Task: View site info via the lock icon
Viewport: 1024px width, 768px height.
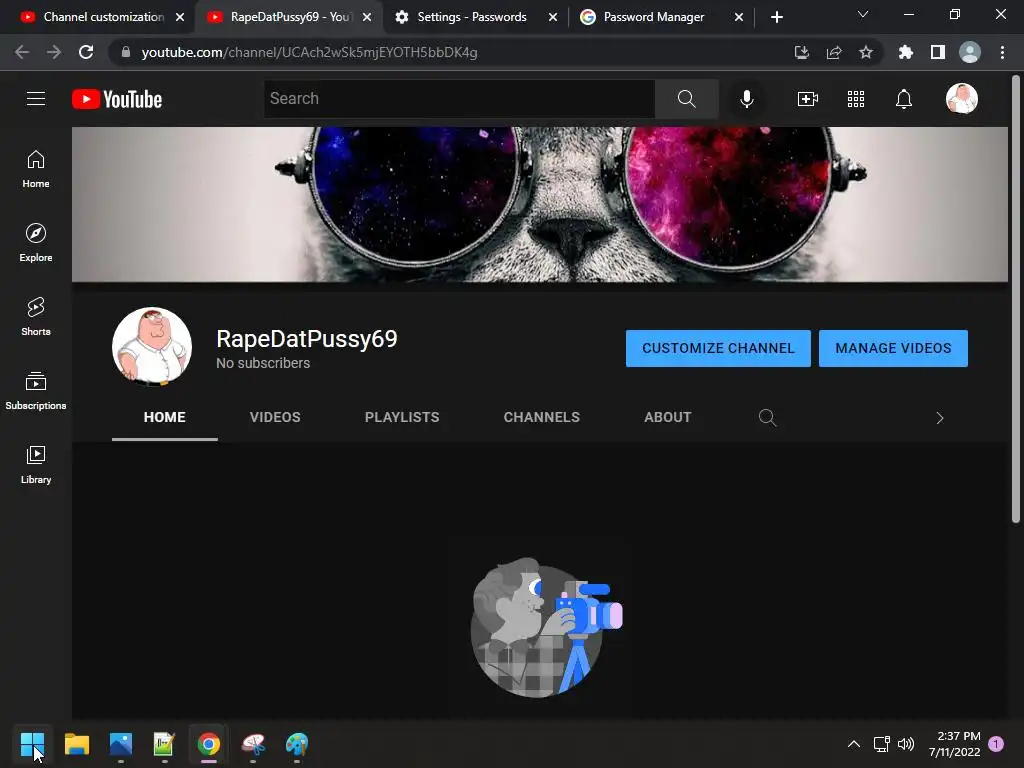Action: click(126, 52)
